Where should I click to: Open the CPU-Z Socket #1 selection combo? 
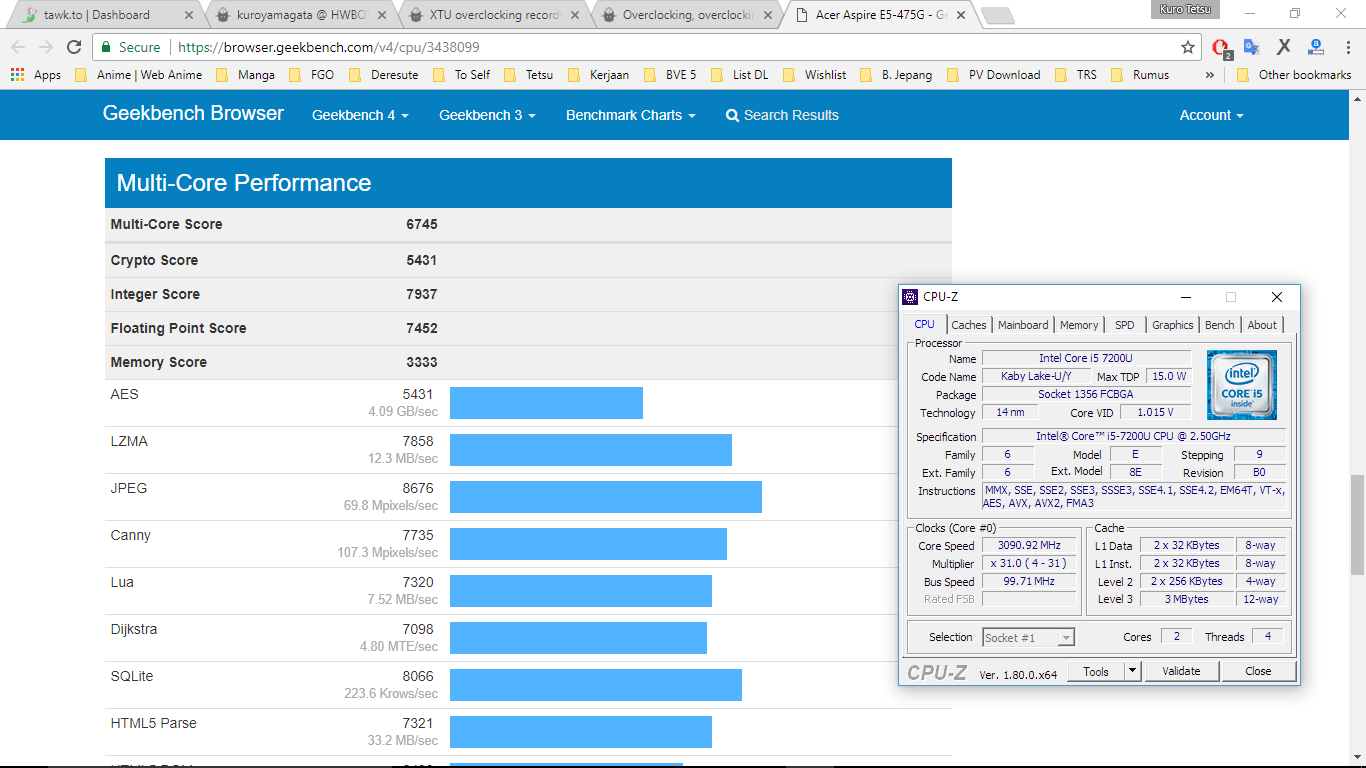click(1028, 637)
